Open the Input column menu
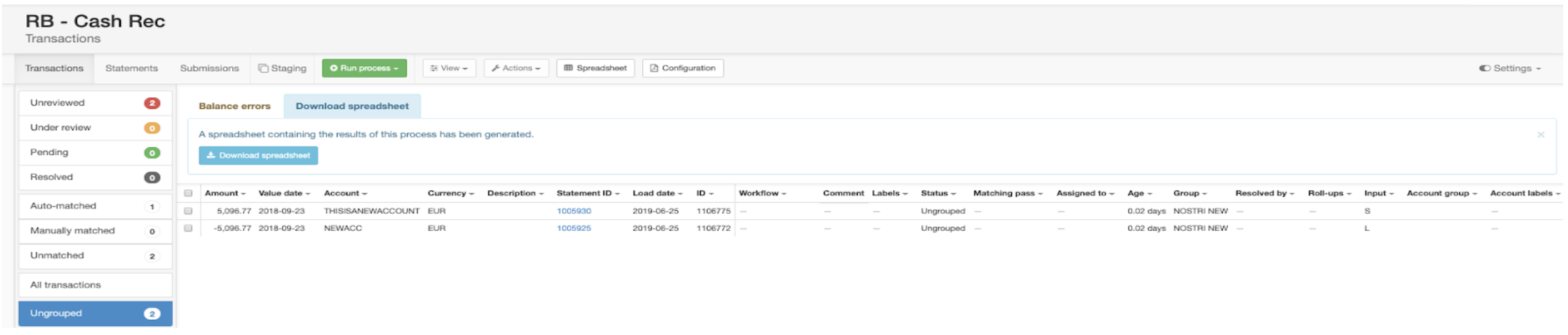Screen dimensions: 1568x335 [1379, 194]
